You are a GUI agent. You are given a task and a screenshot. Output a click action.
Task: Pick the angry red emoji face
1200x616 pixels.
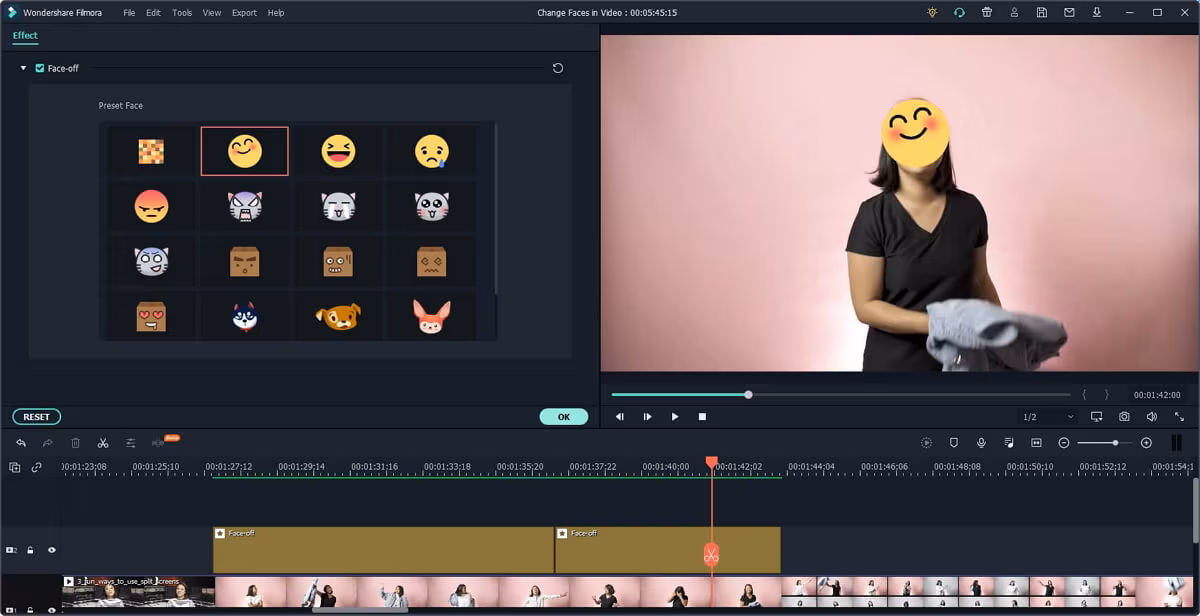[x=151, y=207]
